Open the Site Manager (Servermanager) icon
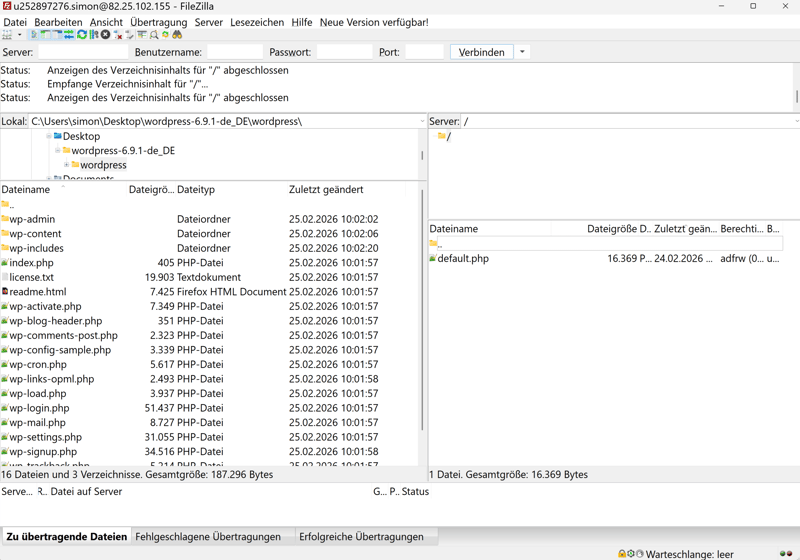Screen dimensions: 800x560 (8, 35)
